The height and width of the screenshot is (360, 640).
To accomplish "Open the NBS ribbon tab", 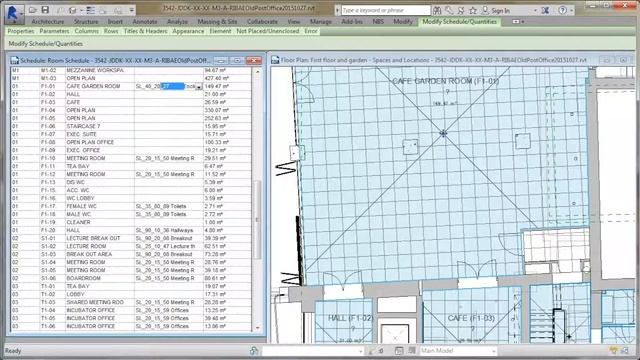I will click(x=378, y=22).
